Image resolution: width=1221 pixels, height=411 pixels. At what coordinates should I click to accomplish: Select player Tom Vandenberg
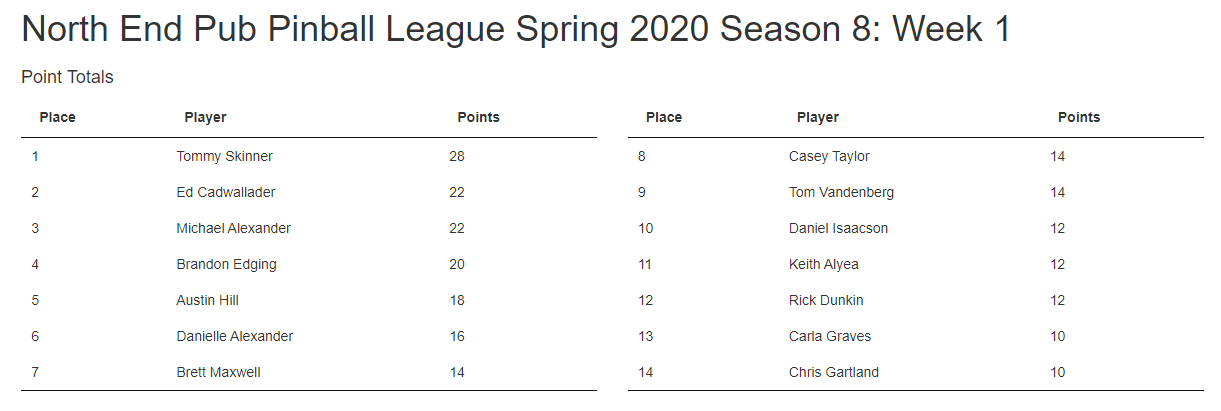(841, 192)
